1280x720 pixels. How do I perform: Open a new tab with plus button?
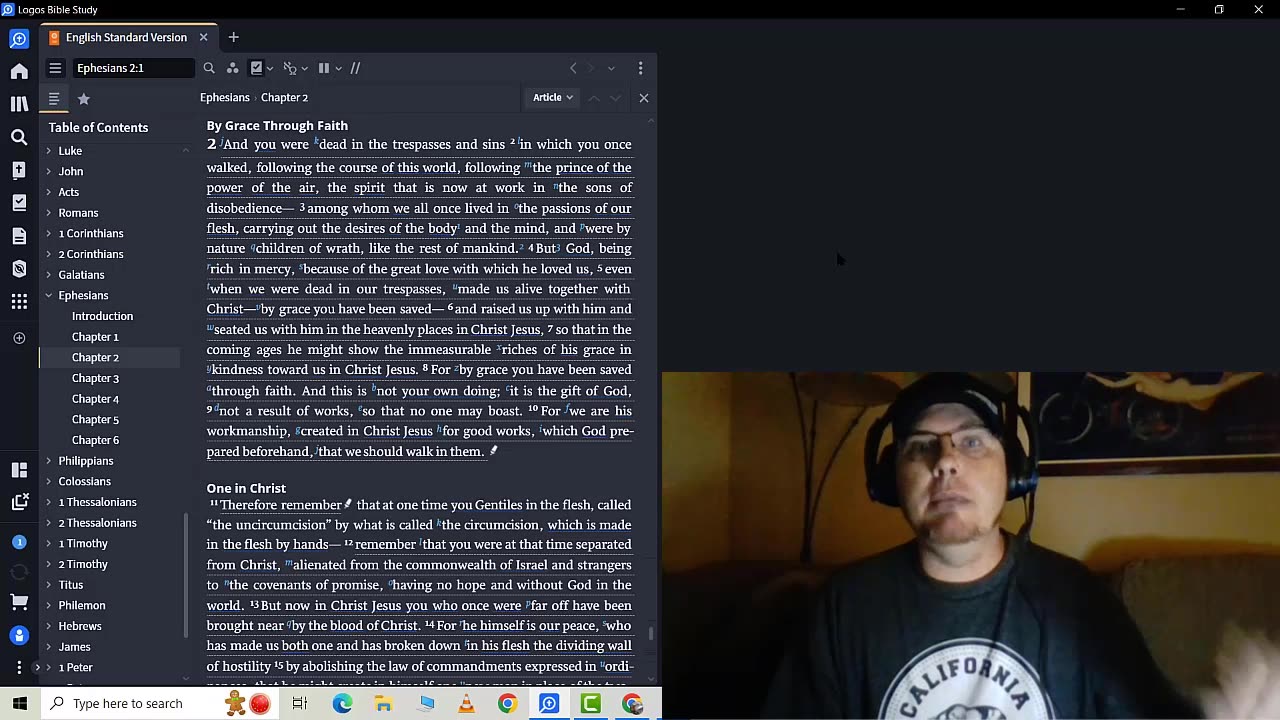233,37
